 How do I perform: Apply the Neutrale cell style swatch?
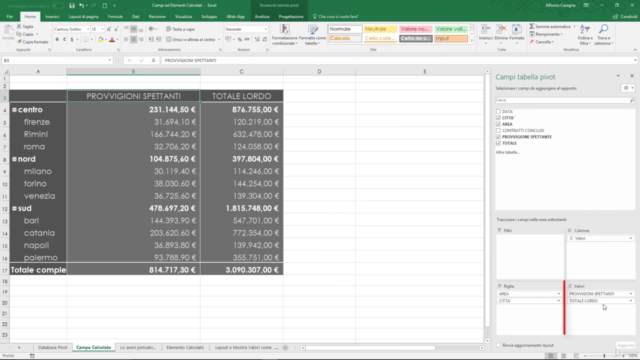click(380, 29)
